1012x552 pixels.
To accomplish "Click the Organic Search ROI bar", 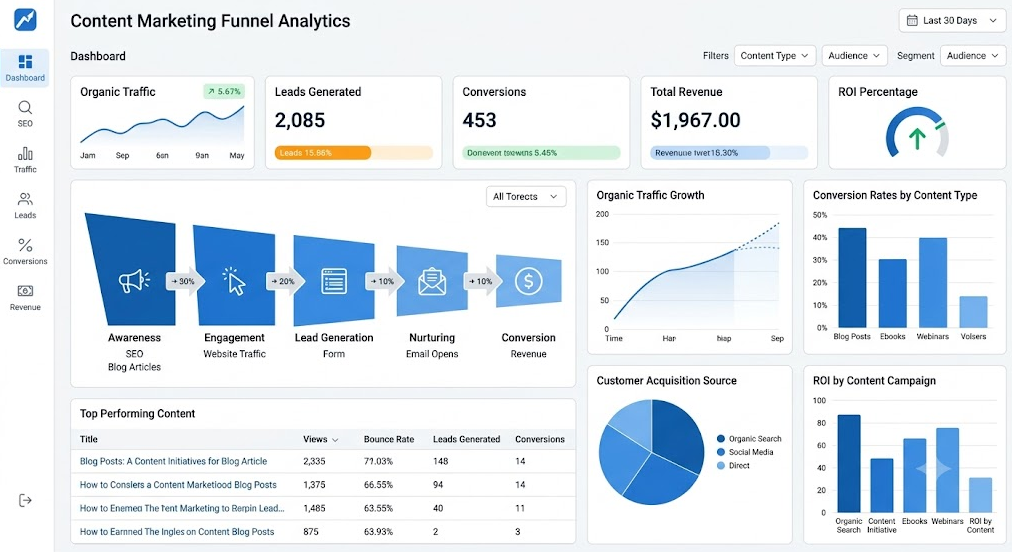I will pos(849,464).
